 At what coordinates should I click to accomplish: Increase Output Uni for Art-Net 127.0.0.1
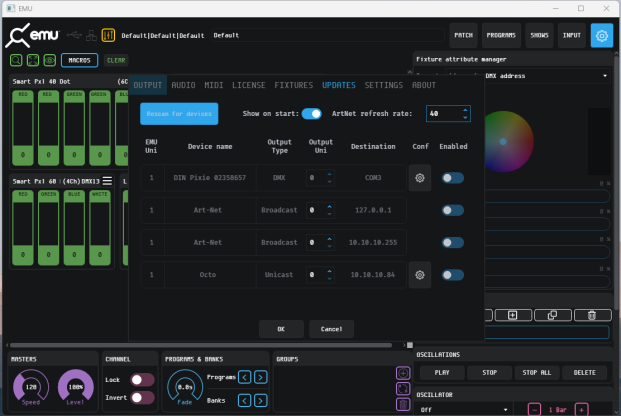coord(330,207)
